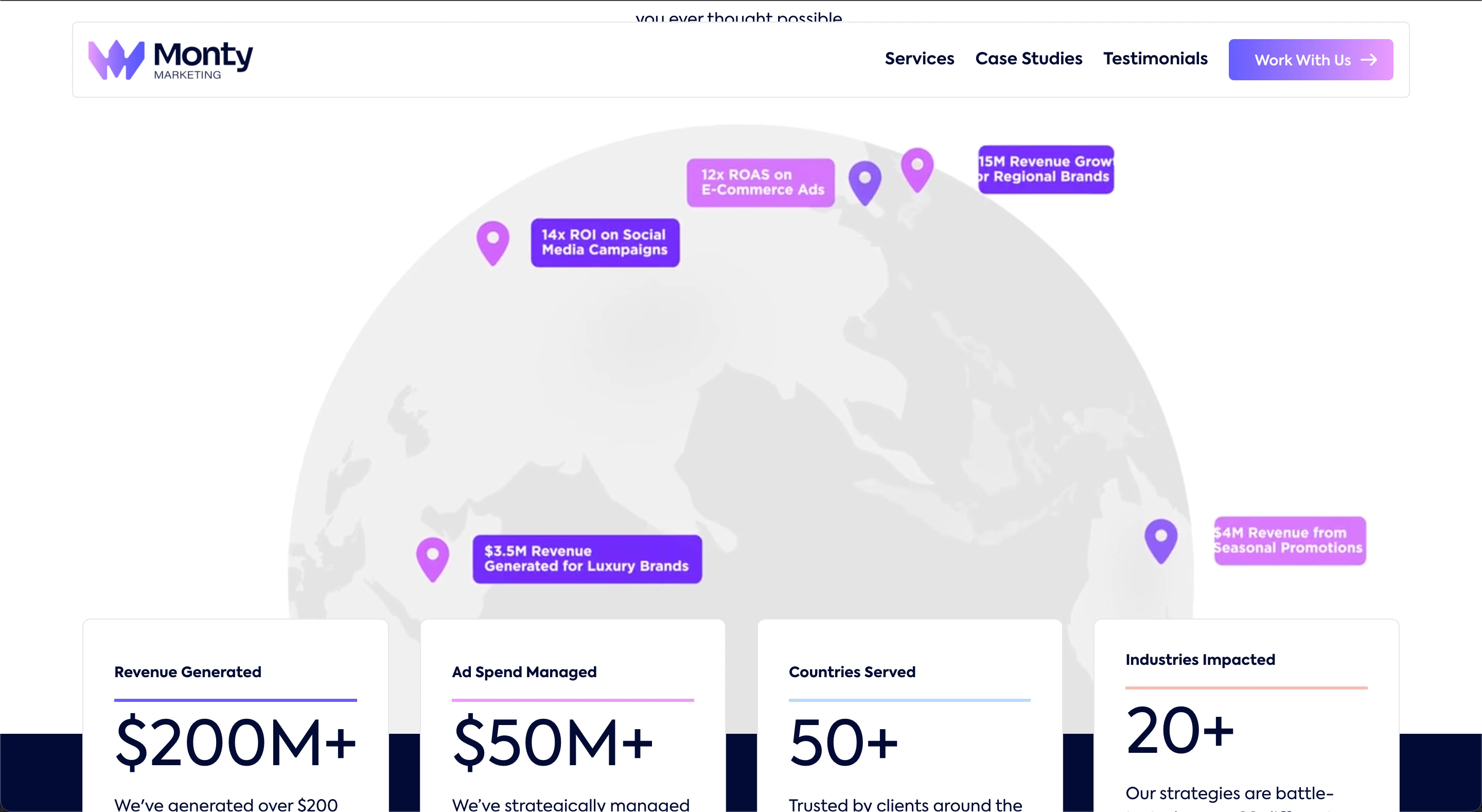This screenshot has height=812, width=1482.
Task: Click the Work With Us button
Action: [x=1311, y=60]
